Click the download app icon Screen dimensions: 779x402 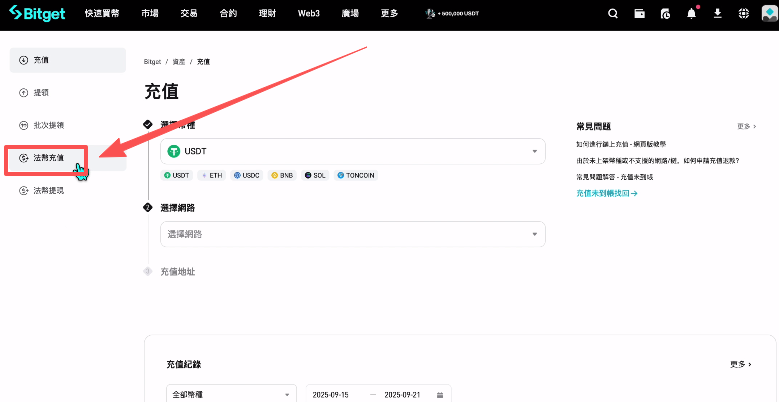[717, 14]
